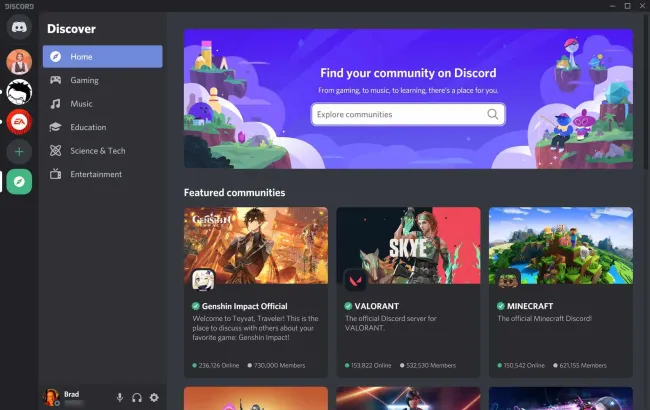Open the EA server icon
This screenshot has width=650, height=410.
click(x=19, y=122)
